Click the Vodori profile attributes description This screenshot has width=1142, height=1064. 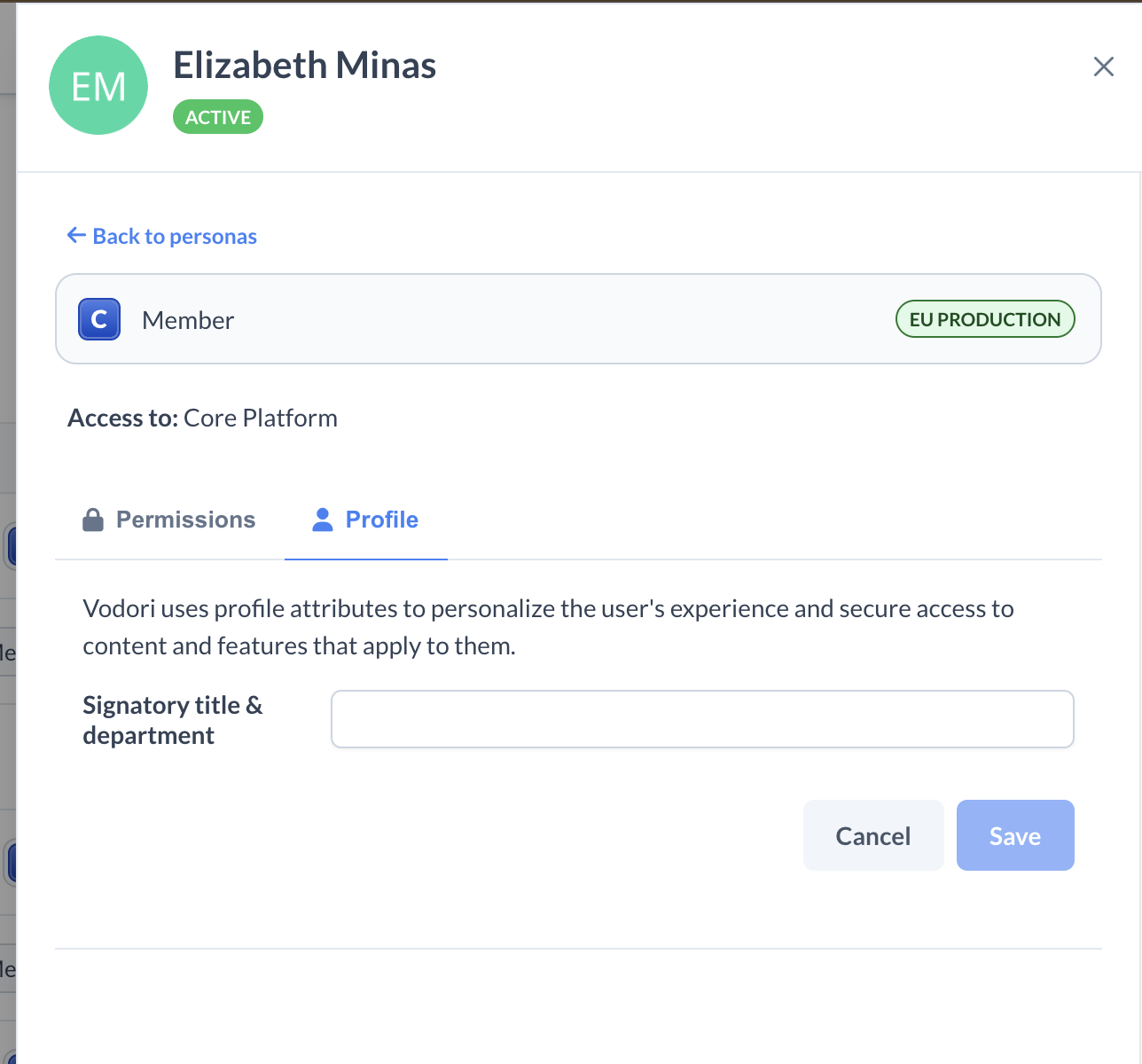click(x=547, y=627)
